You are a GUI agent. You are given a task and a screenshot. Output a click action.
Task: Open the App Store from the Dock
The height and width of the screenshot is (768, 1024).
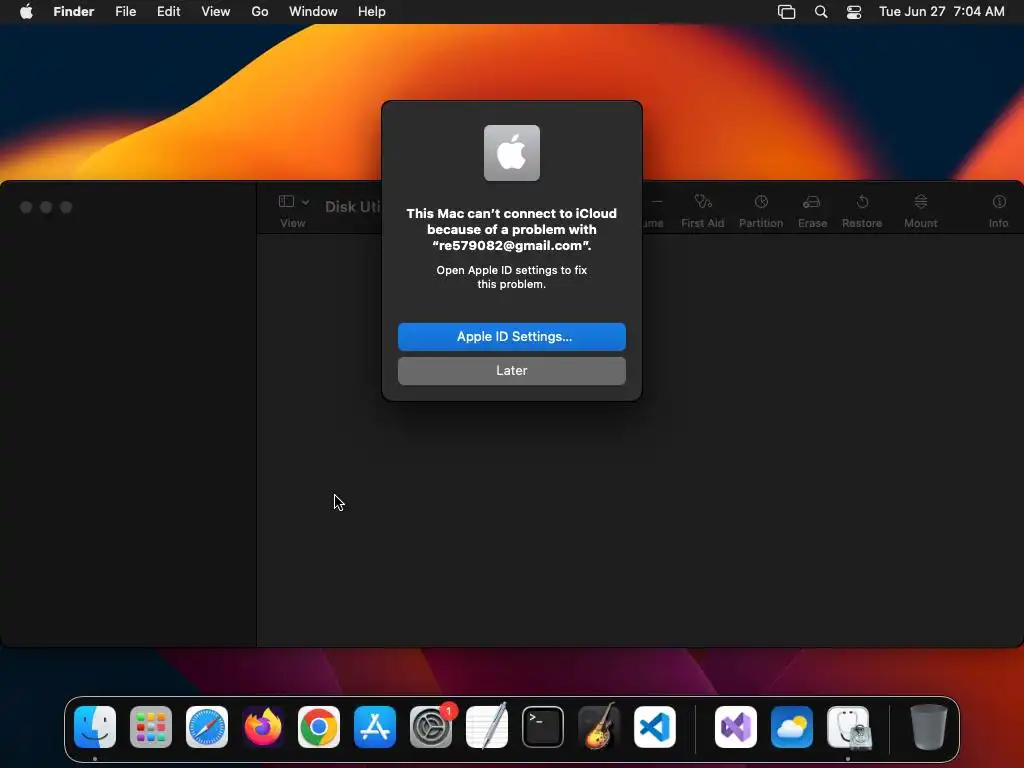[x=375, y=727]
